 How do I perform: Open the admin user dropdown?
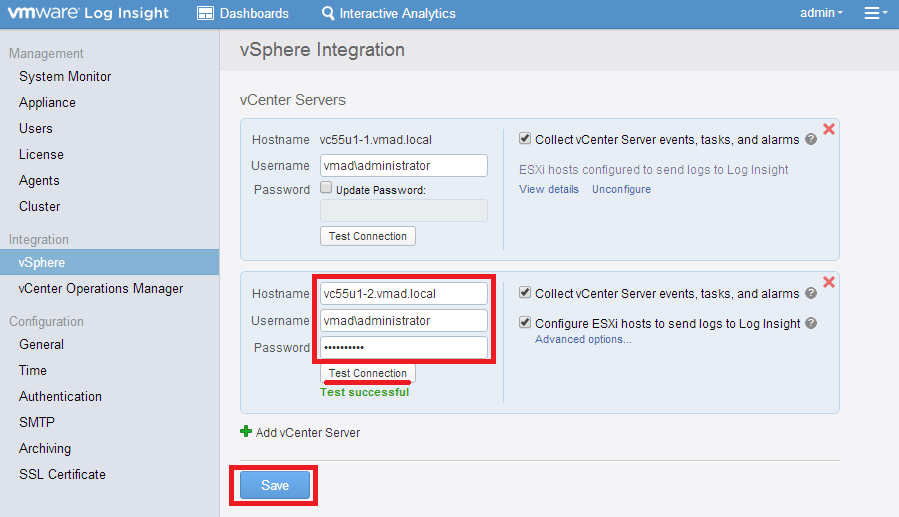tap(821, 13)
